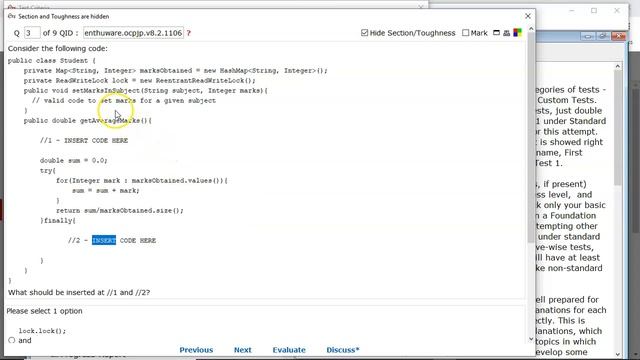
Task: Restore the background inner blue window
Action: click(603, 37)
